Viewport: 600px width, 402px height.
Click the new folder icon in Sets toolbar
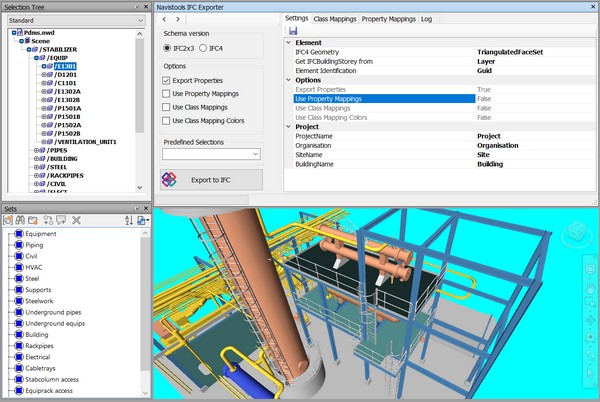click(33, 219)
